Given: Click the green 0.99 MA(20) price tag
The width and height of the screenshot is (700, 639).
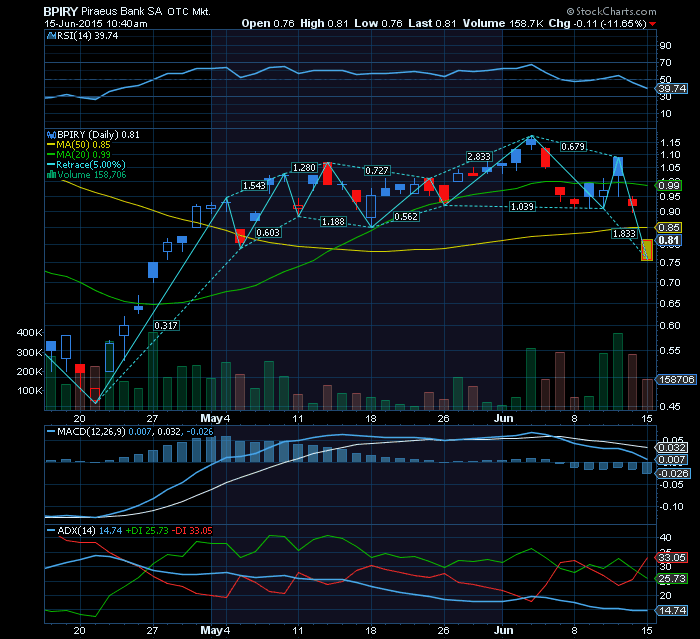Looking at the screenshot, I should point(668,185).
